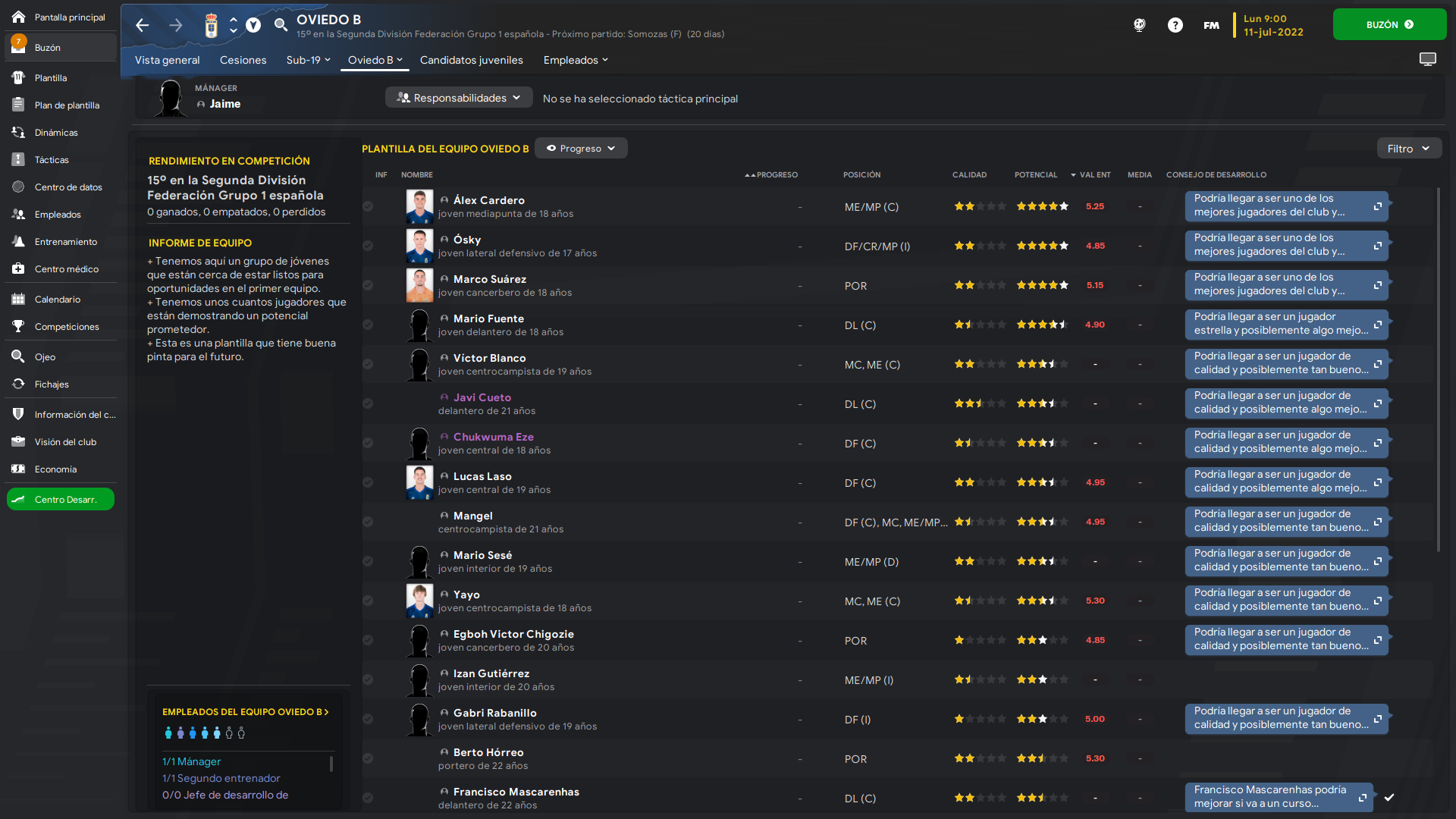The width and height of the screenshot is (1456, 819).
Task: Open the Empleados del equipo Oviedo B link
Action: point(245,712)
